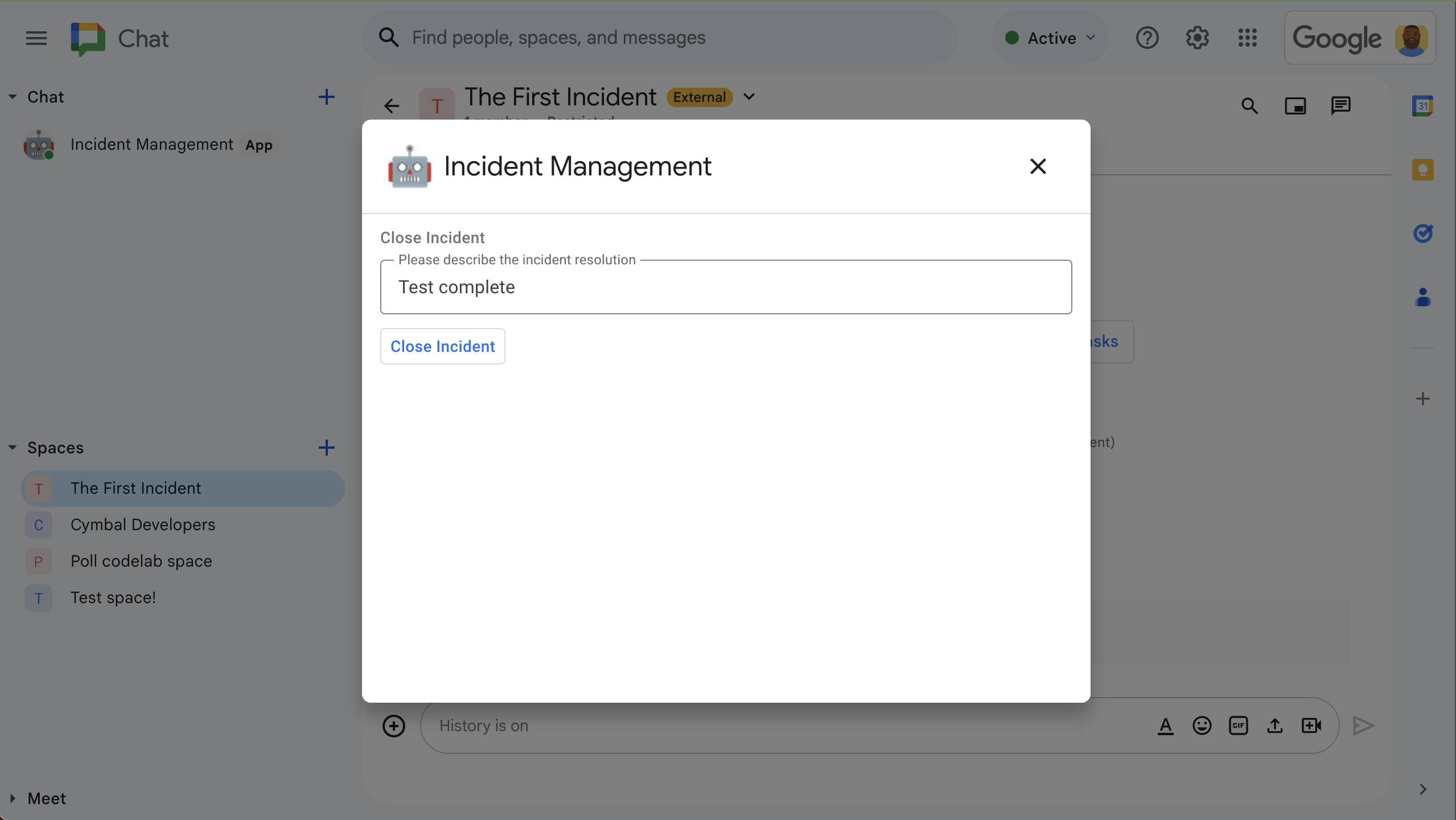
Task: Close the Incident Management dialog
Action: coord(1037,166)
